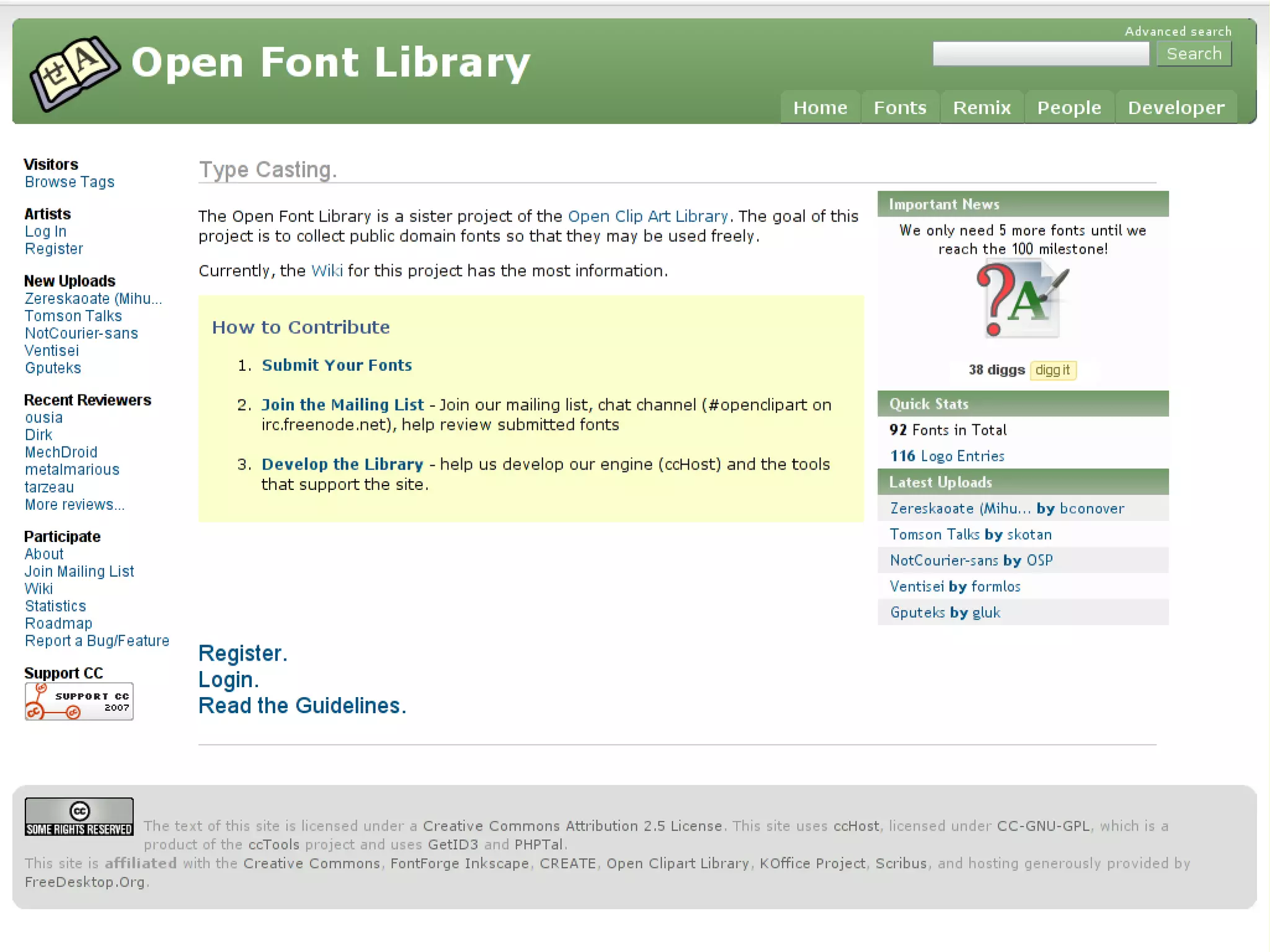This screenshot has height=952, width=1270.
Task: Click More reviews... in the sidebar
Action: click(74, 505)
